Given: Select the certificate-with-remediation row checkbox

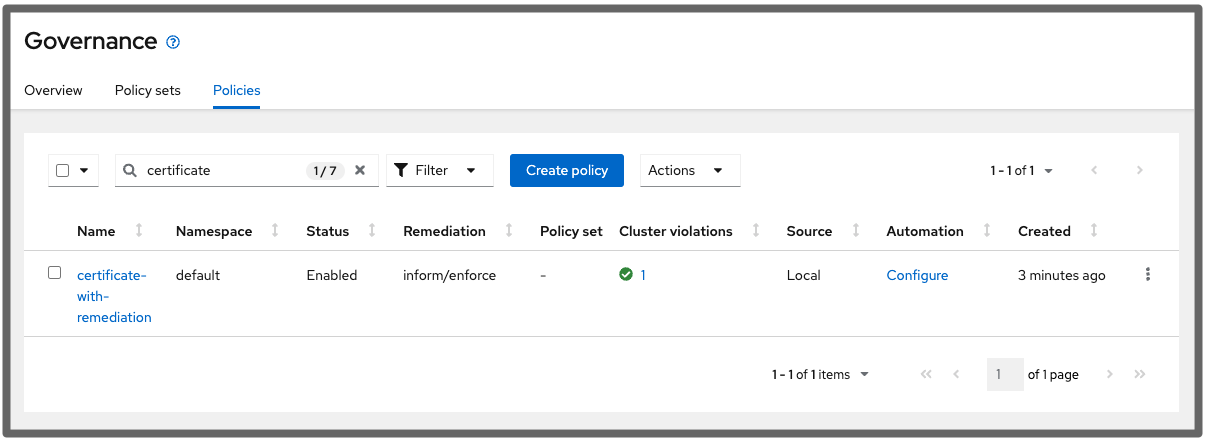Looking at the screenshot, I should coord(55,273).
